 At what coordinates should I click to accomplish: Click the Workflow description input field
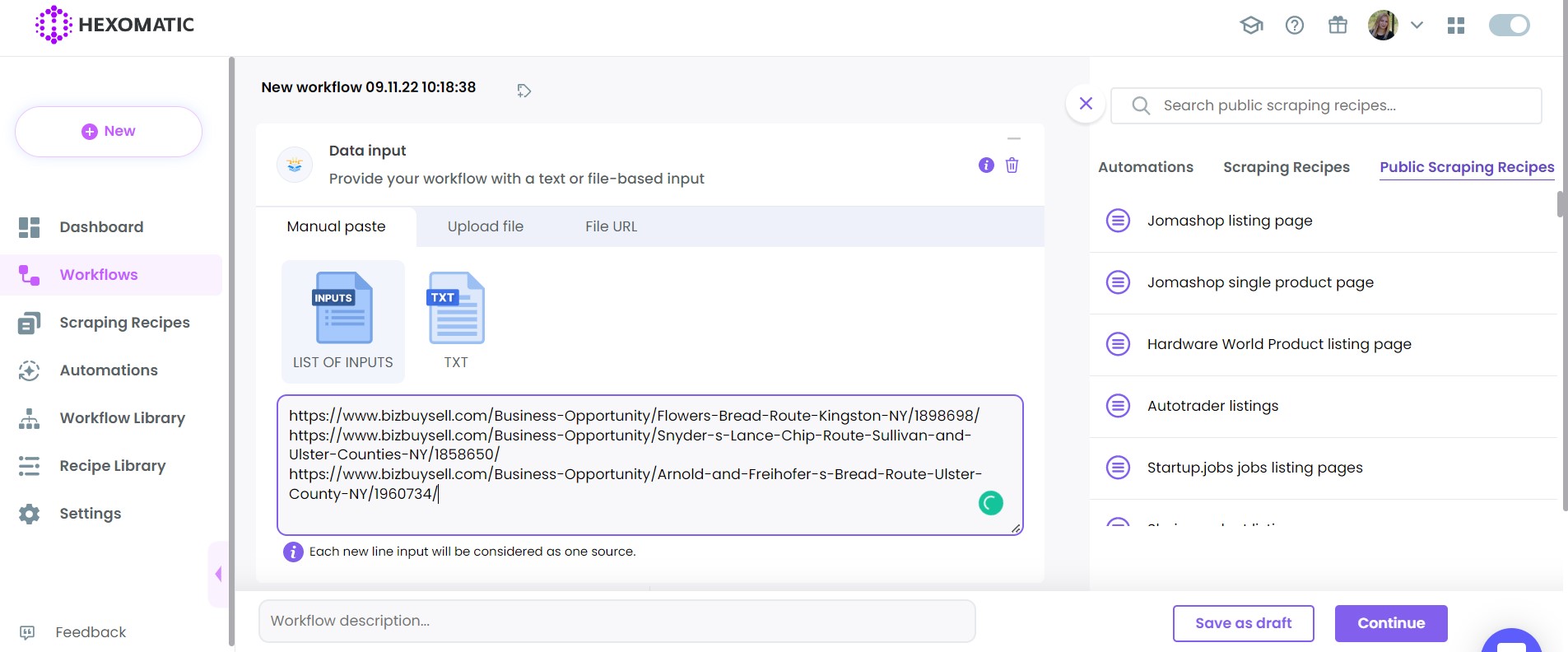pyautogui.click(x=616, y=621)
